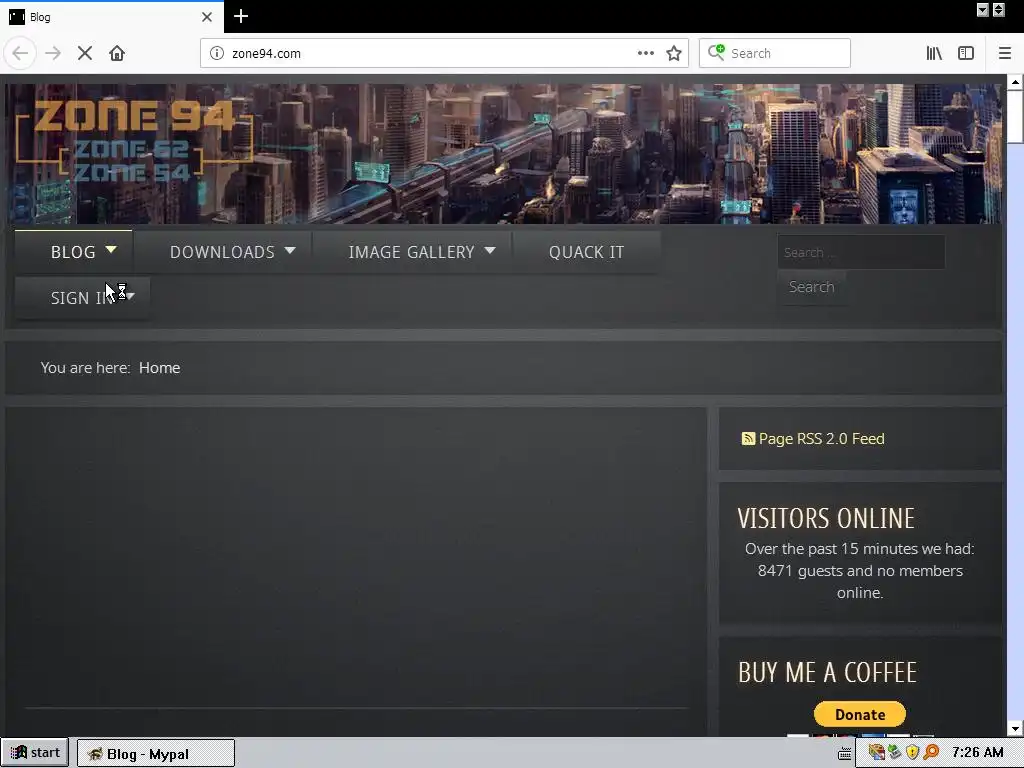Stop loading the page
The image size is (1024, 768).
pyautogui.click(x=84, y=54)
